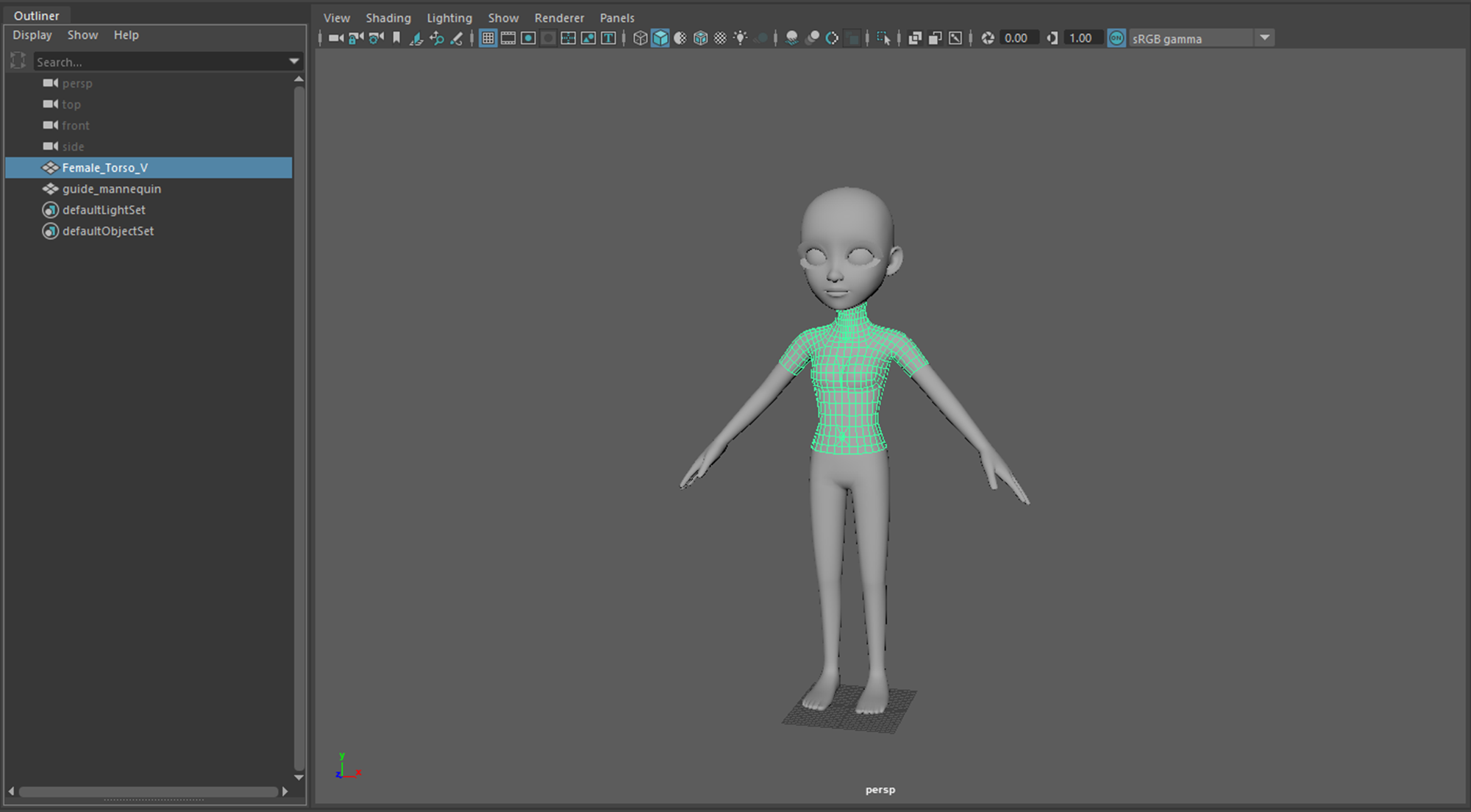Image resolution: width=1471 pixels, height=812 pixels.
Task: Open camera attributes gear-camera icon
Action: tap(376, 38)
